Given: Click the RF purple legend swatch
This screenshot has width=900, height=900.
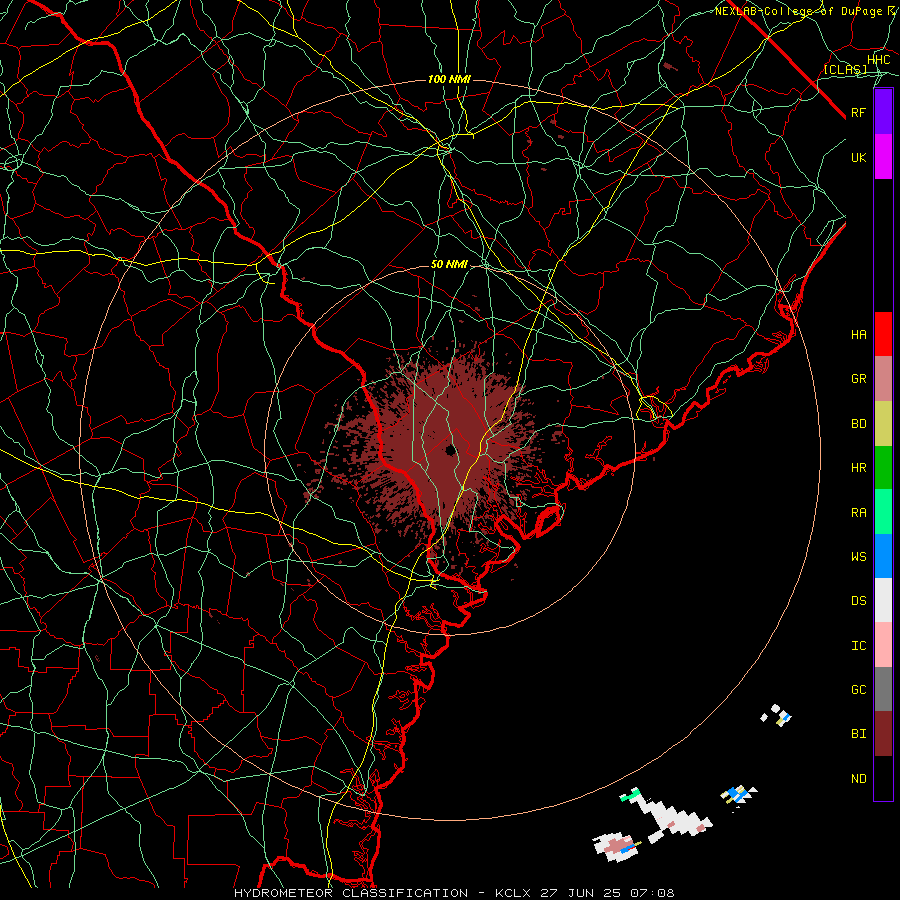Looking at the screenshot, I should click(883, 112).
